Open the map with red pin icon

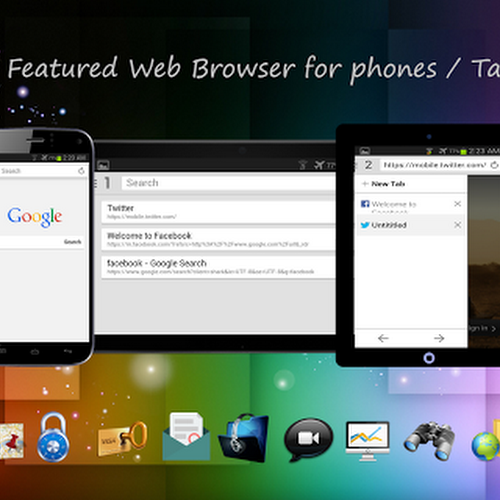coord(12,441)
